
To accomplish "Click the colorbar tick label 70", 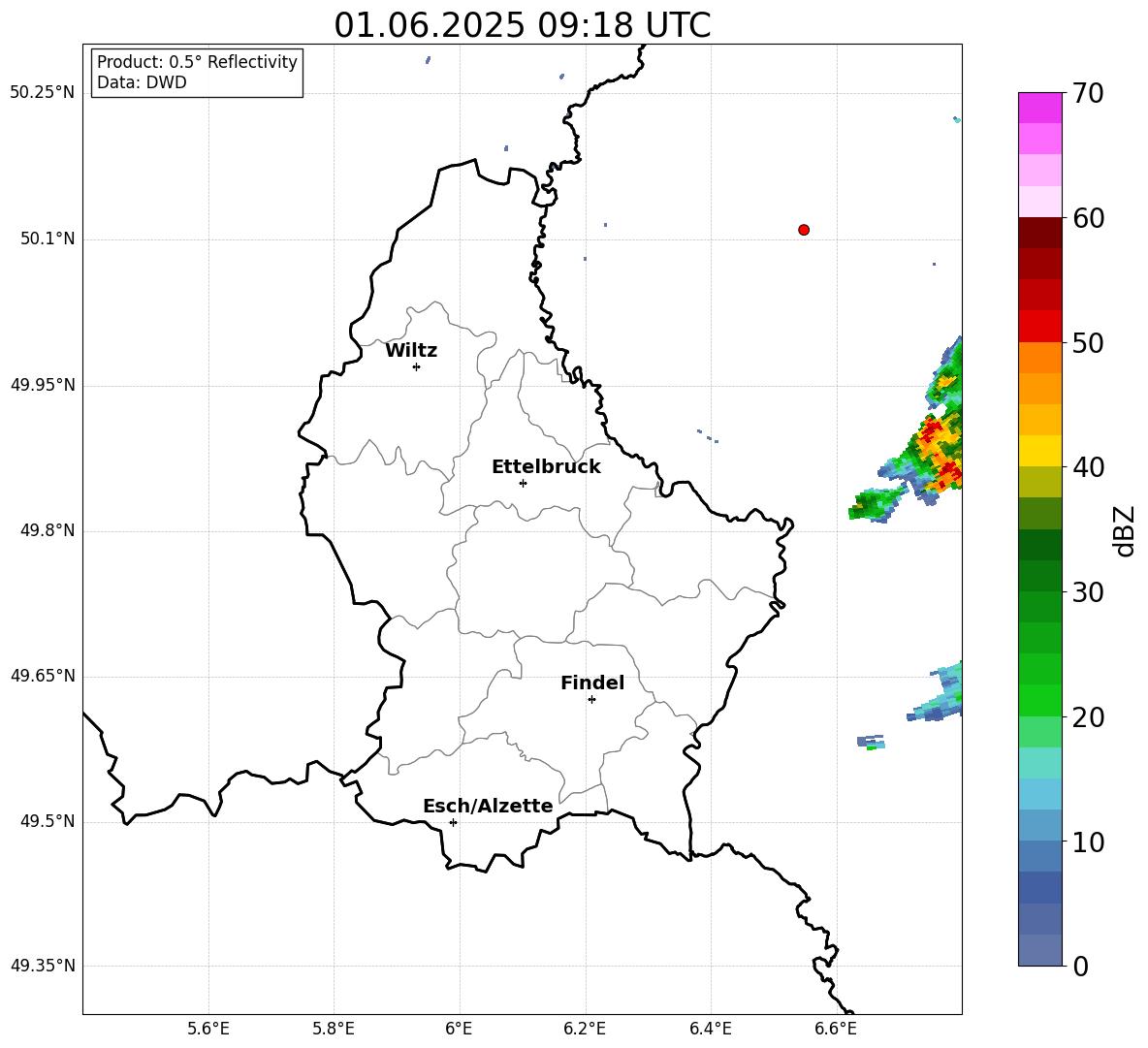I will [x=1088, y=93].
